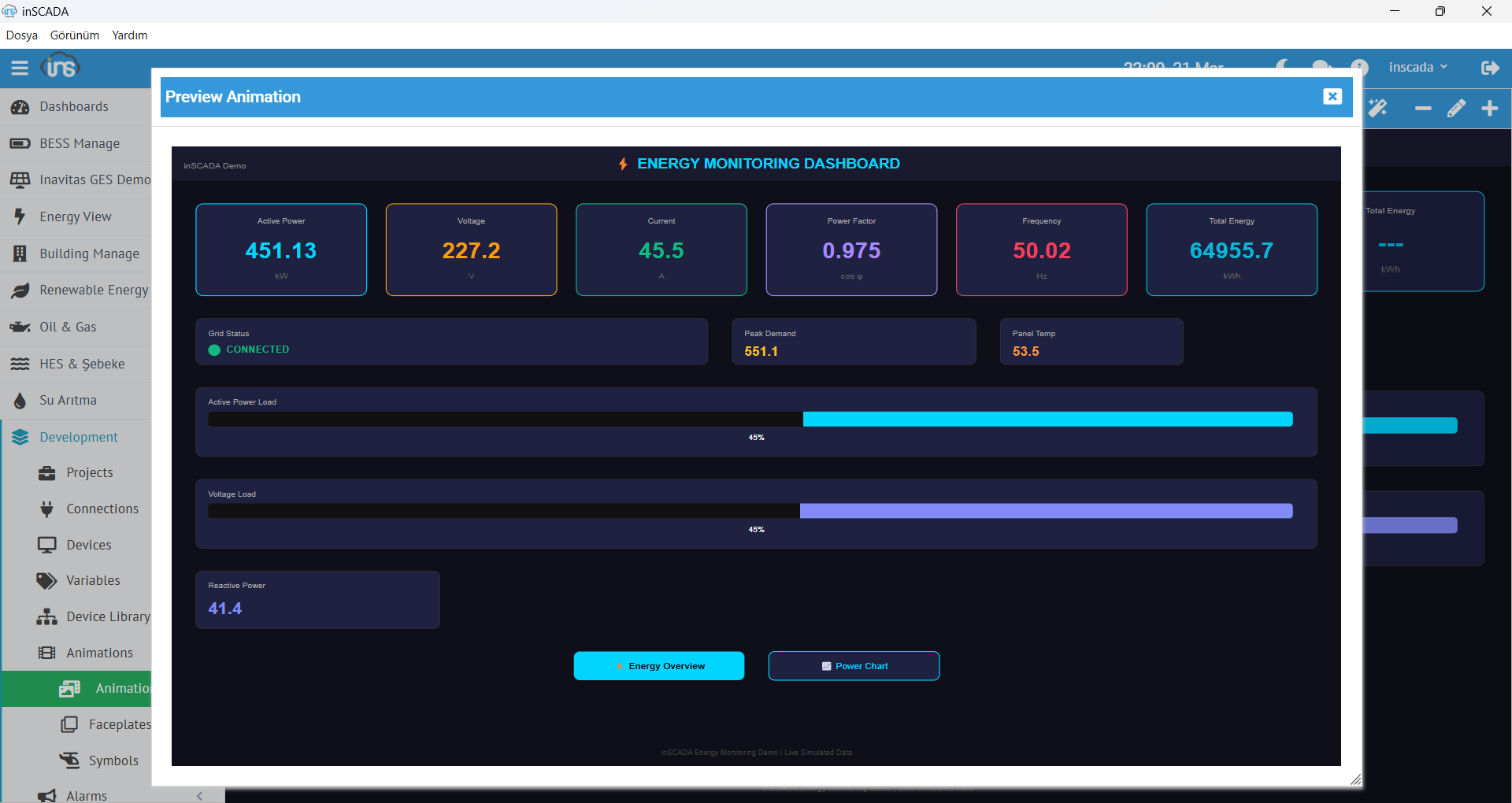Click the plus add icon
Image resolution: width=1512 pixels, height=803 pixels.
tap(1489, 109)
